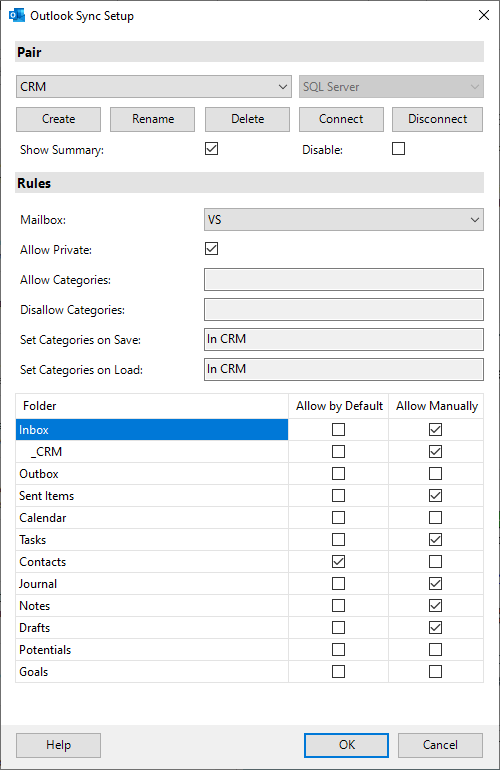Select the Calendar folder row
500x770 pixels.
(x=152, y=518)
